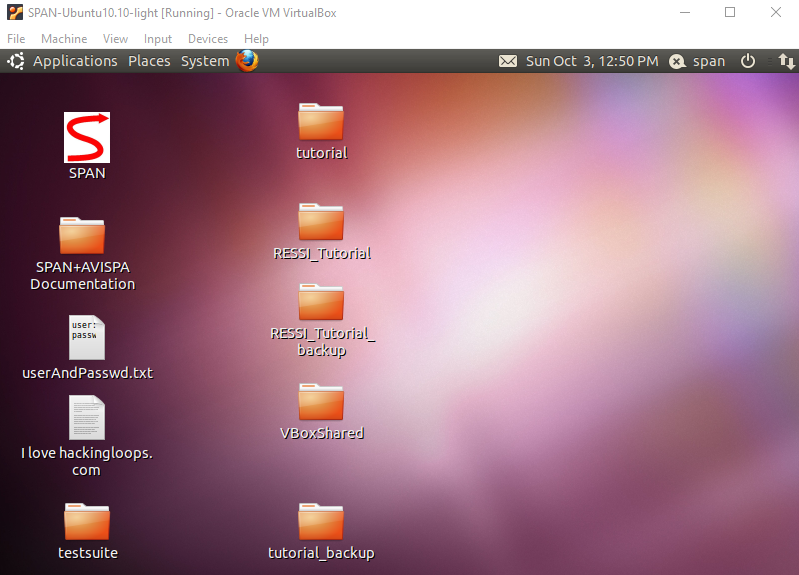Open the testsuite folder icon
Viewport: 799px width, 575px height.
(87, 521)
